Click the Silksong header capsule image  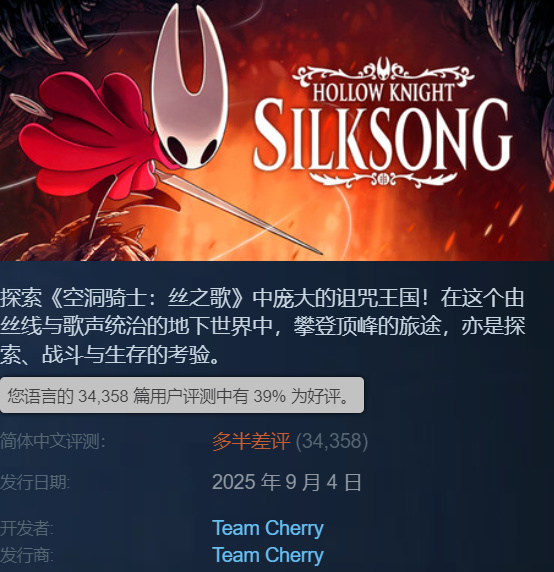[277, 130]
